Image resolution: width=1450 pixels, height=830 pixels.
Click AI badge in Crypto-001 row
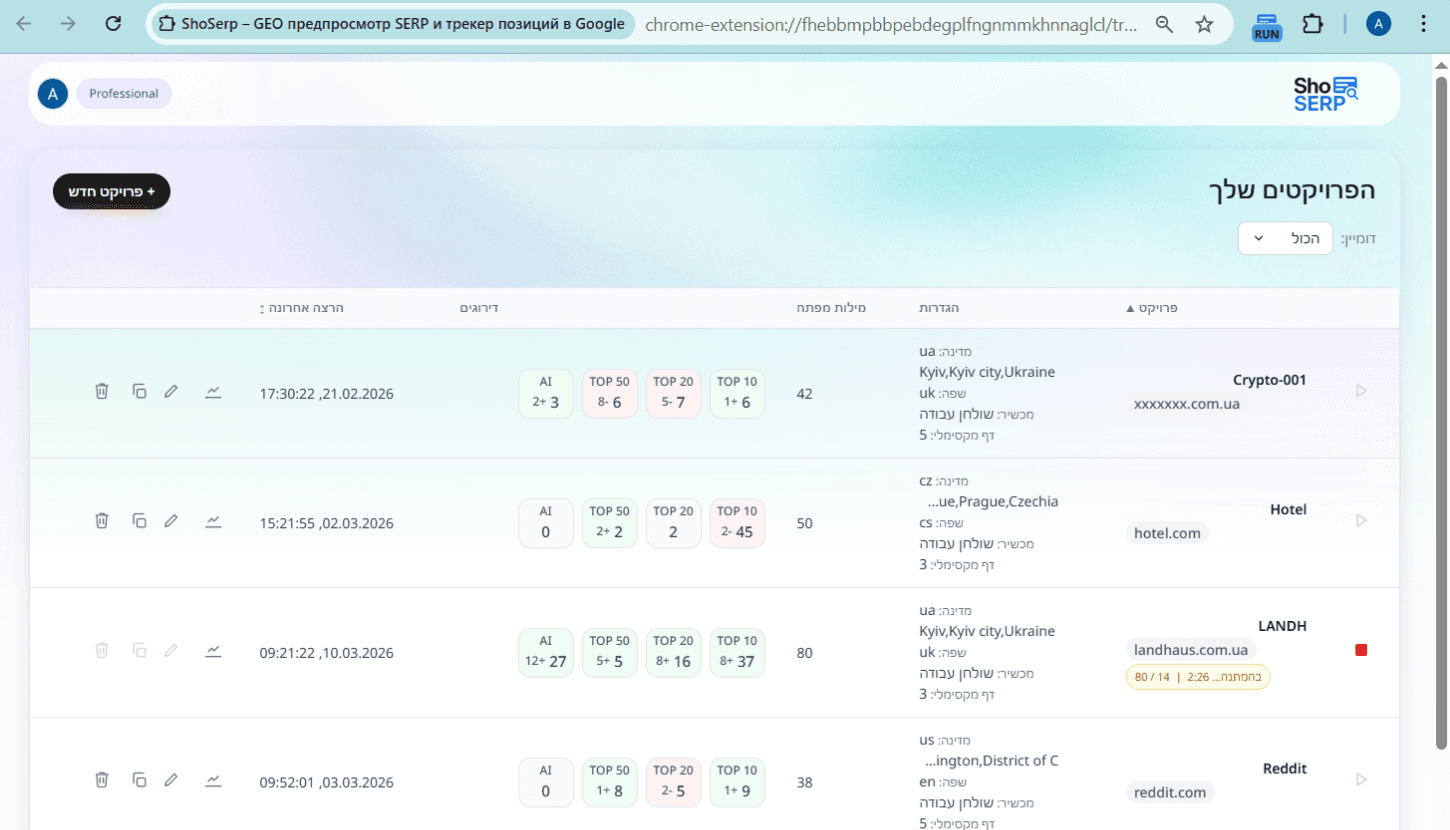546,393
